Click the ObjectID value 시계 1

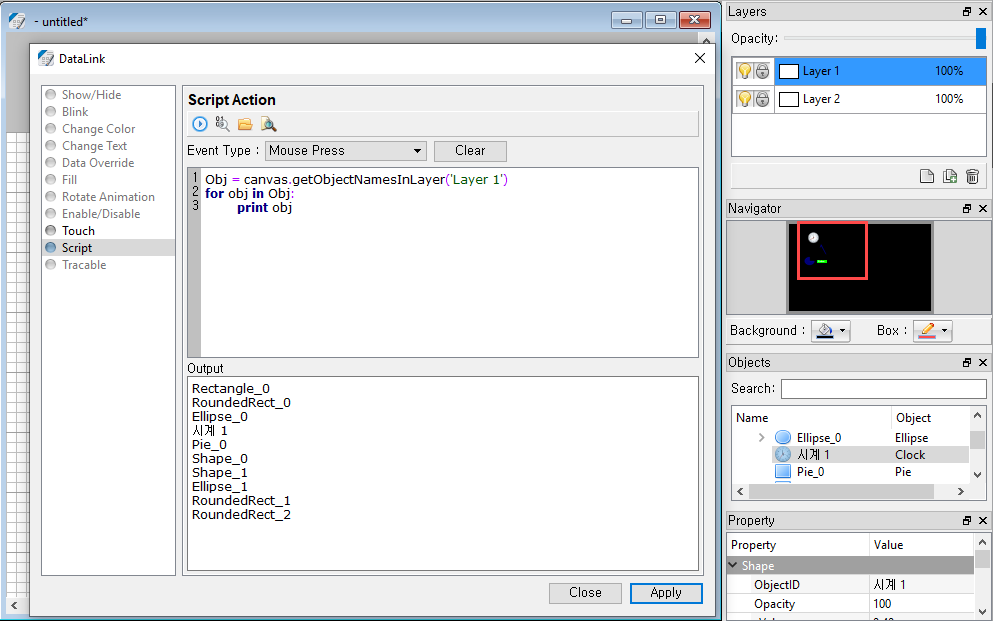tap(889, 584)
